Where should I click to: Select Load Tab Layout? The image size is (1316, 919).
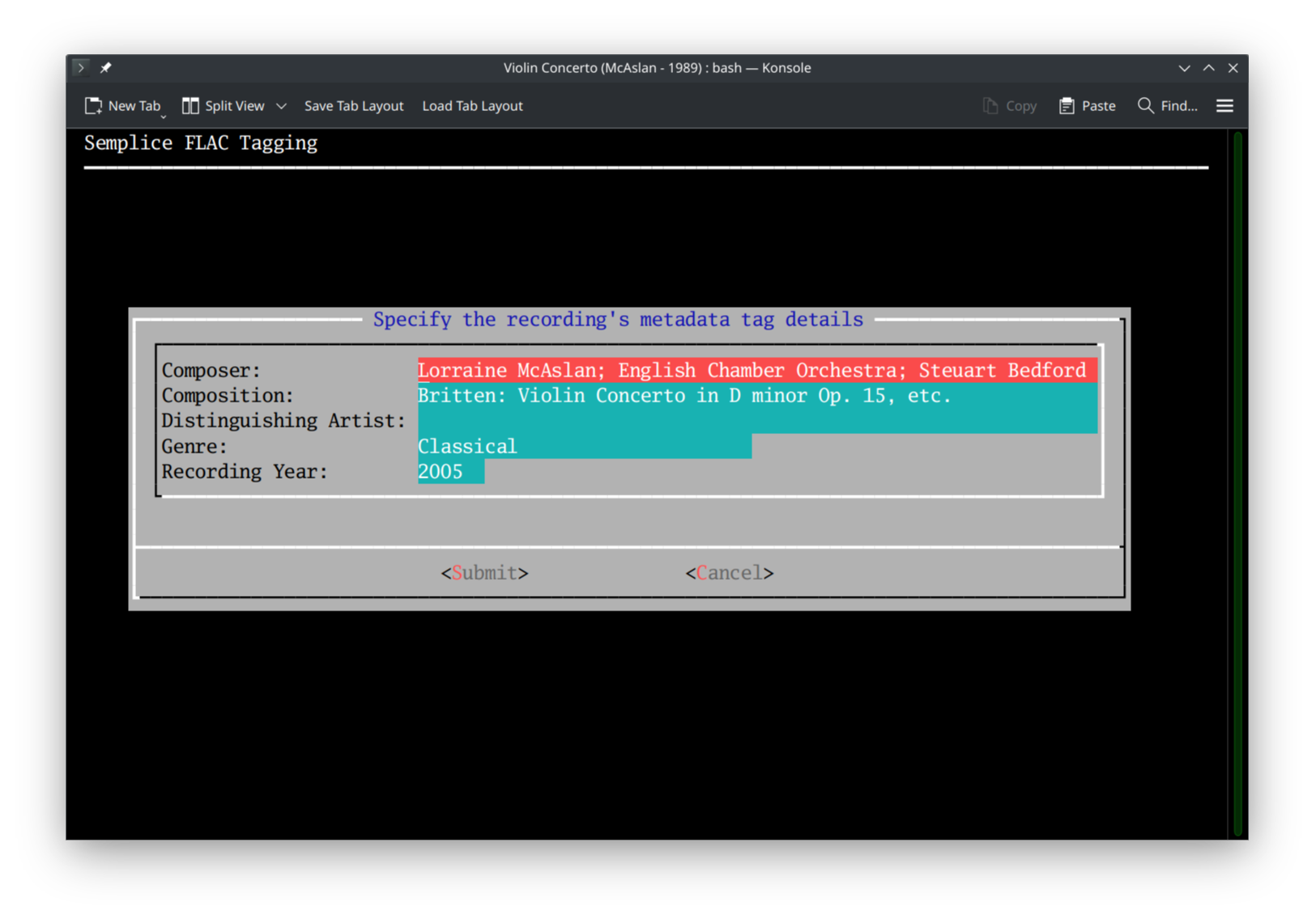coord(472,105)
